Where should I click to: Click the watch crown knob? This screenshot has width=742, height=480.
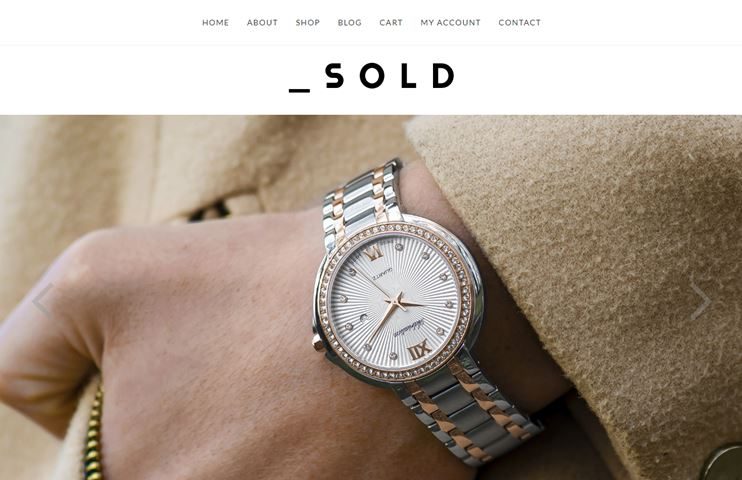(x=318, y=343)
